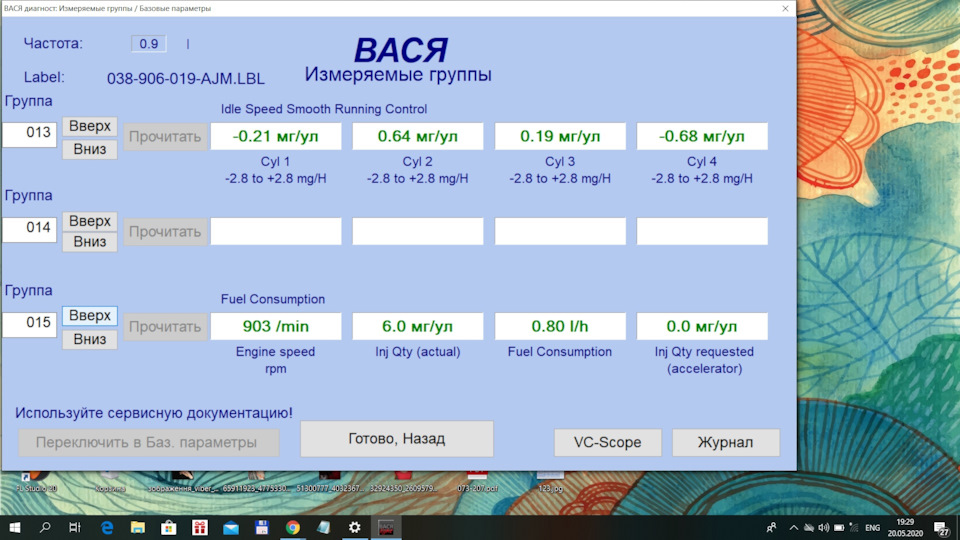Viewport: 960px width, 540px height.
Task: Click fuel consumption value 0.80 l/h
Action: pyautogui.click(x=560, y=326)
